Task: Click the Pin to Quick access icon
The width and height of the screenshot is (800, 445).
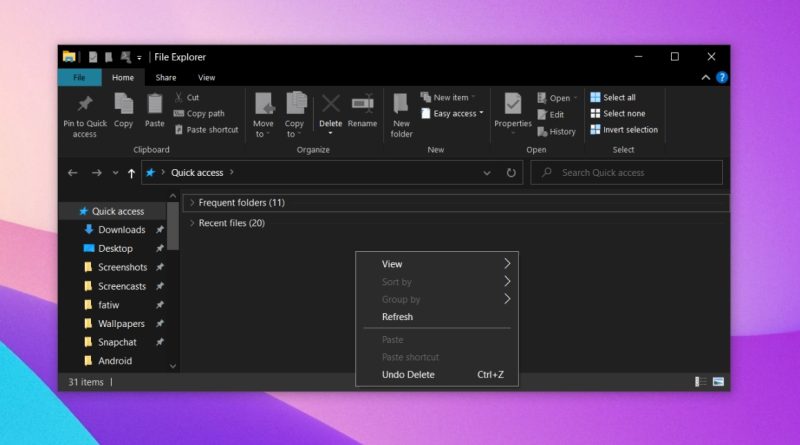Action: tap(85, 105)
